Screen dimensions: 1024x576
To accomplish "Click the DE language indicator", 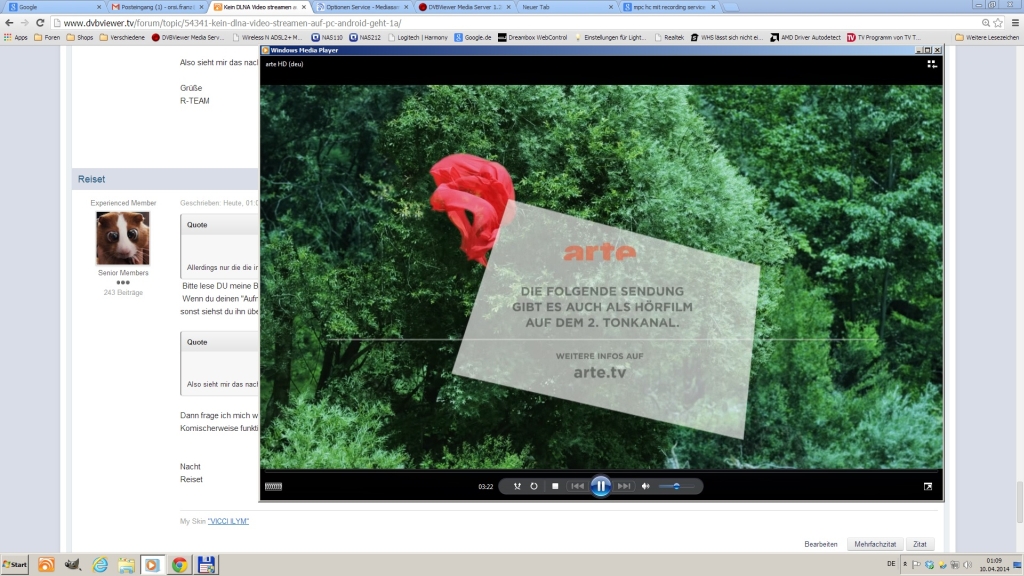I will click(x=891, y=564).
